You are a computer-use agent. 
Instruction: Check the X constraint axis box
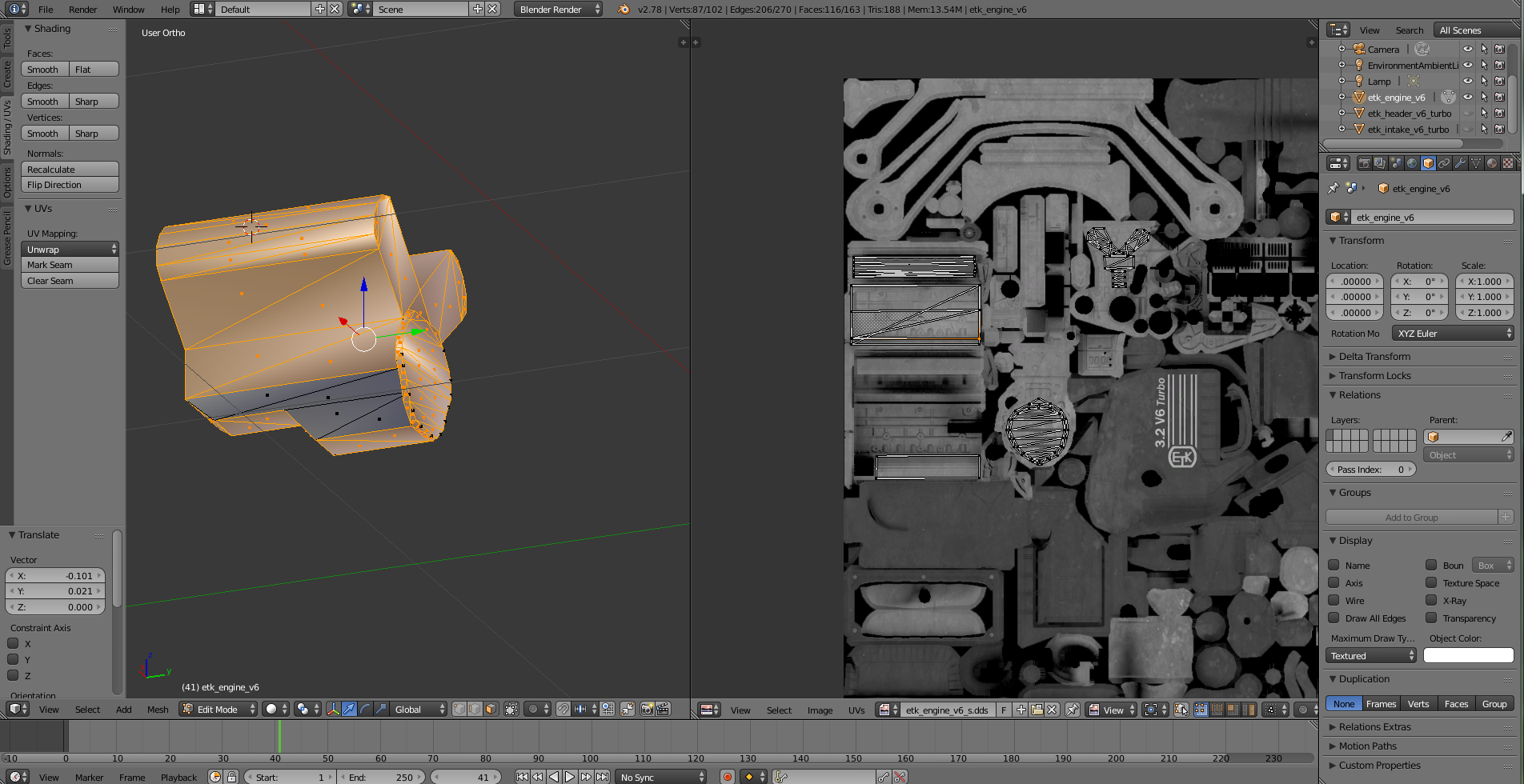14,643
